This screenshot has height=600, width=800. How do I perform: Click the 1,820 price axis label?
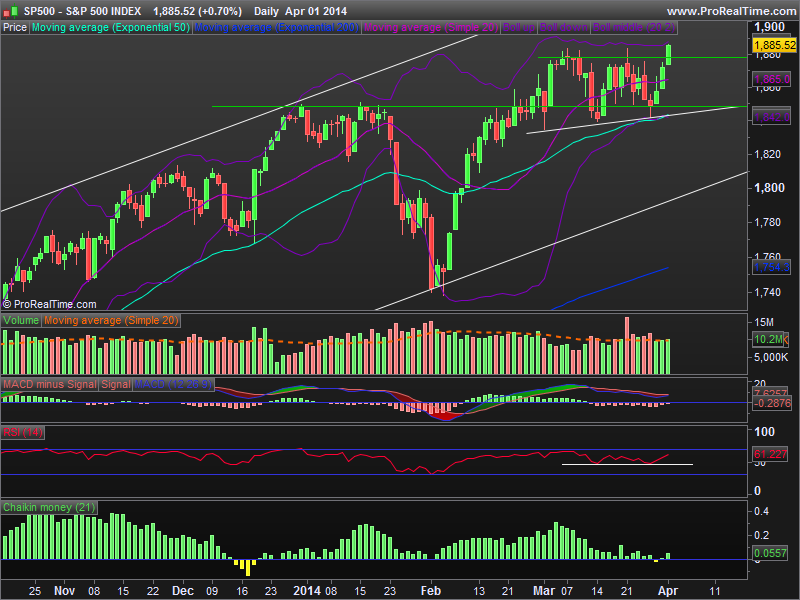(767, 154)
